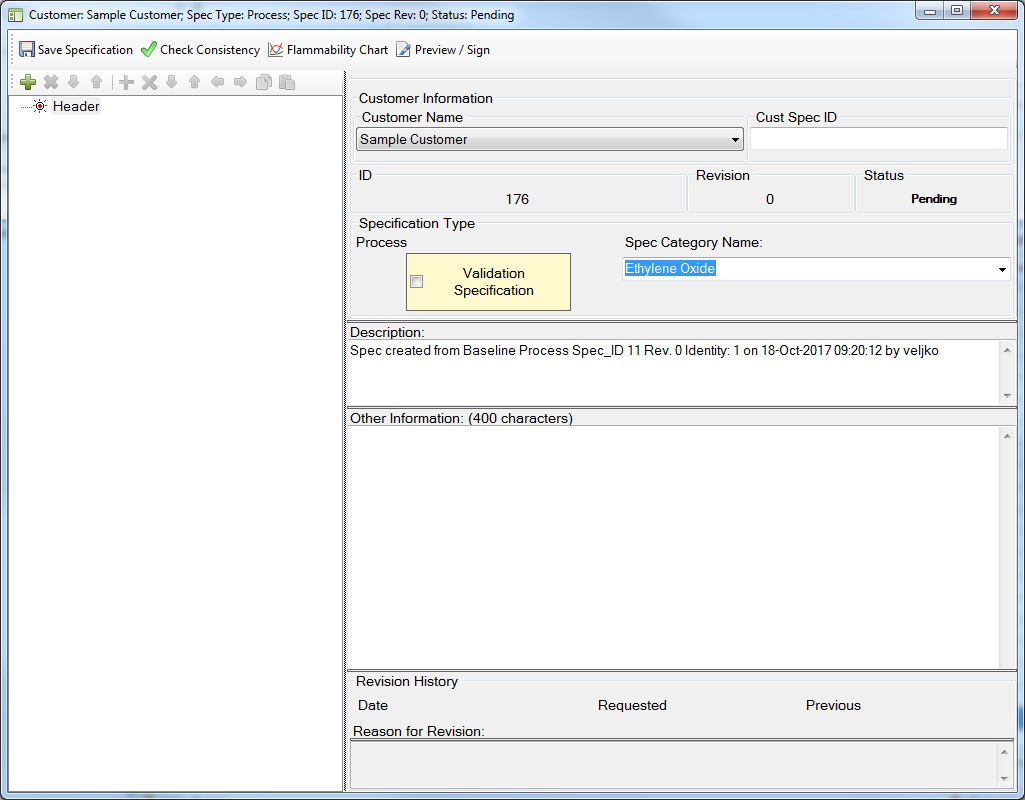Click the Reason for Revision text box
Image resolution: width=1025 pixels, height=800 pixels.
coord(672,764)
